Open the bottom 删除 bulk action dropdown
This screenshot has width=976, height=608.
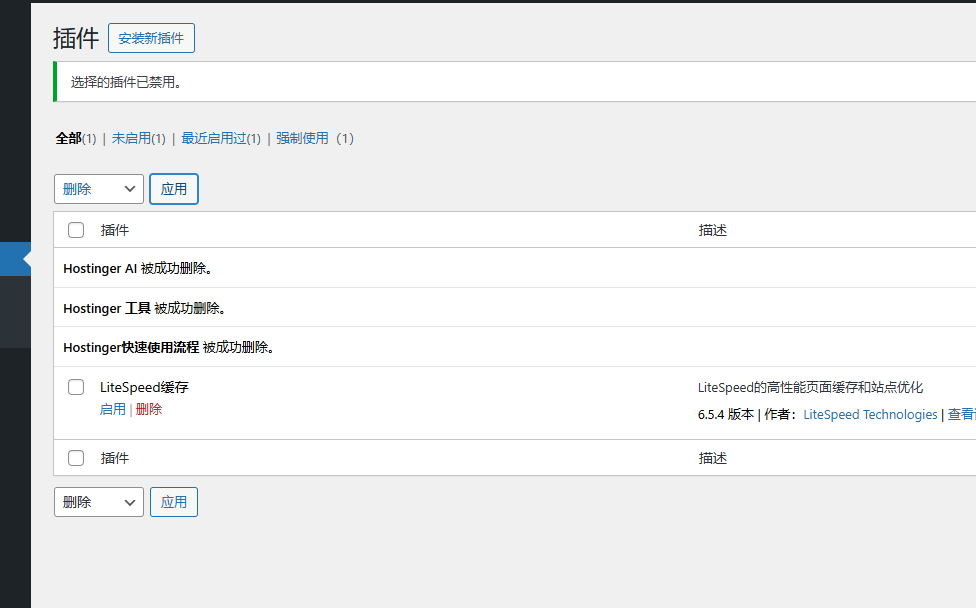[98, 501]
